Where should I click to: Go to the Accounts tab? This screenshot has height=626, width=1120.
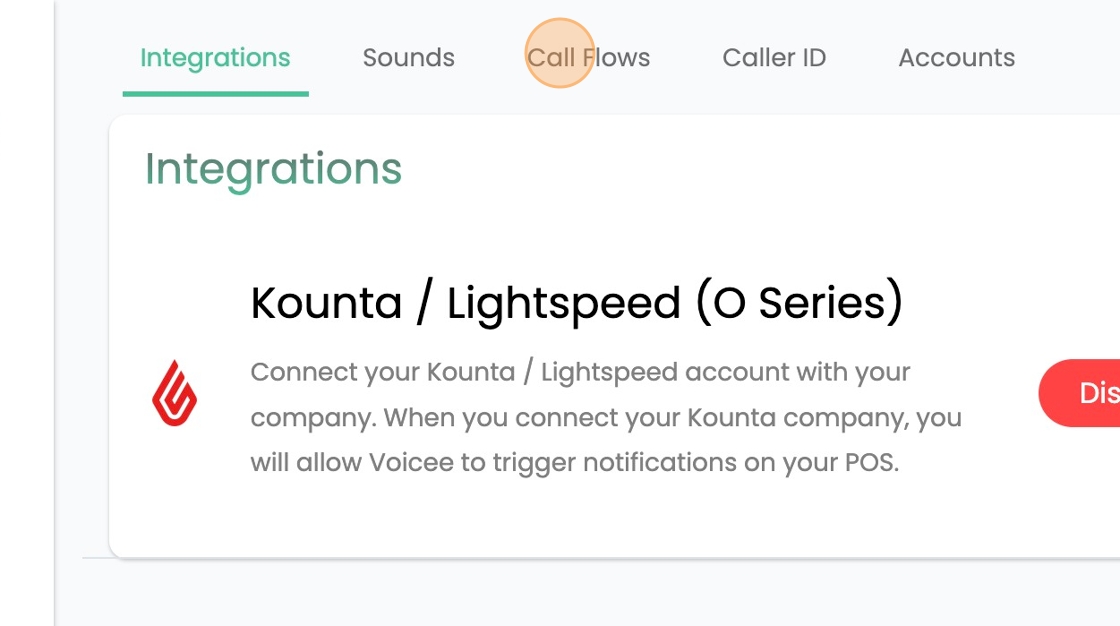click(956, 58)
